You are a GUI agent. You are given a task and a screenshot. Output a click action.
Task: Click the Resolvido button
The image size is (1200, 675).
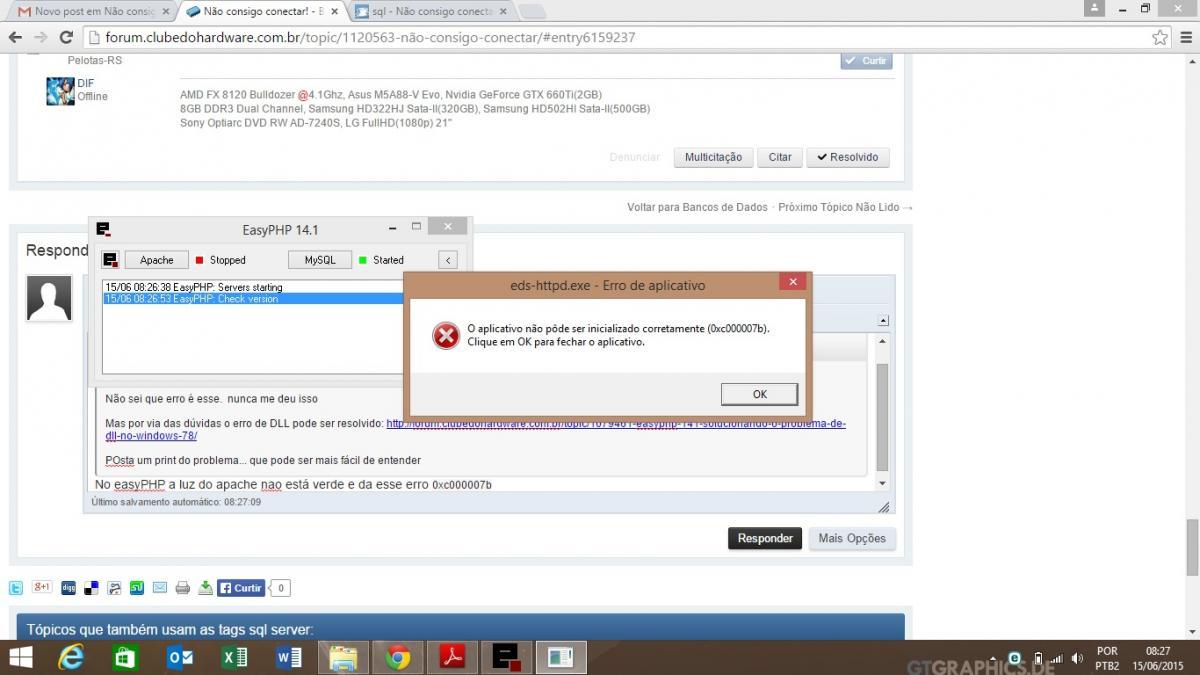click(x=848, y=157)
